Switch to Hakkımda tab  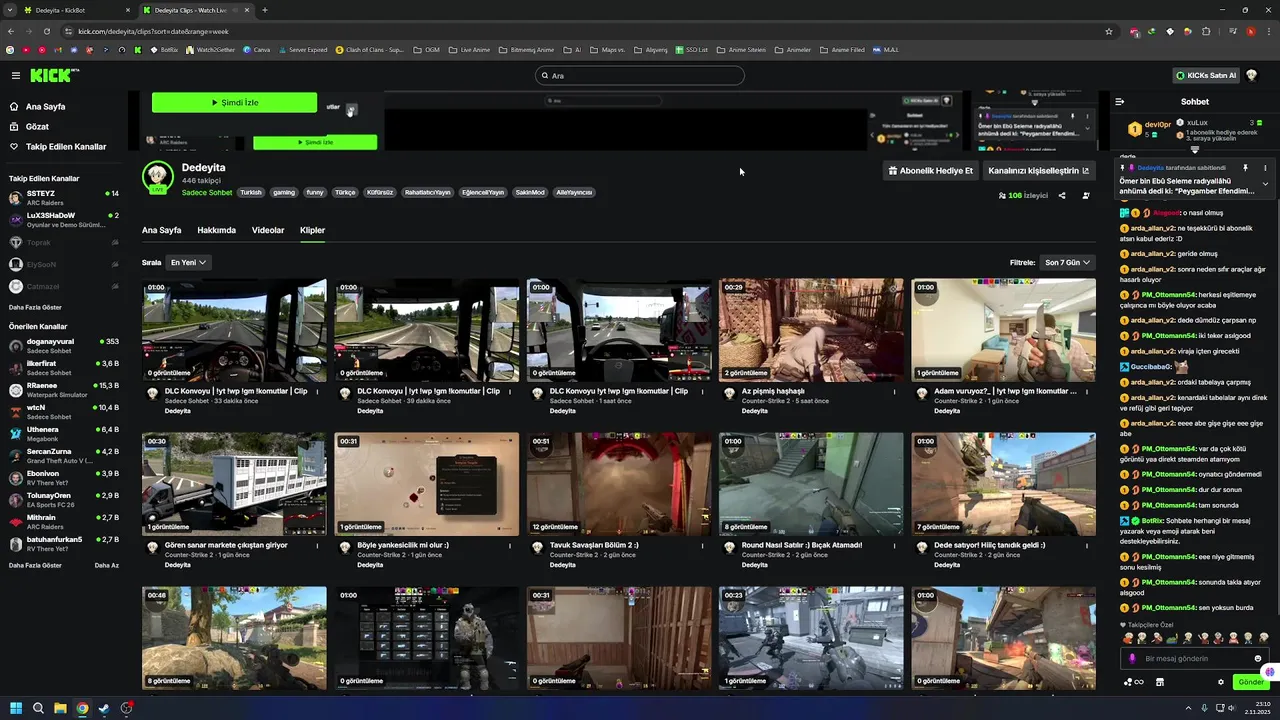(216, 230)
